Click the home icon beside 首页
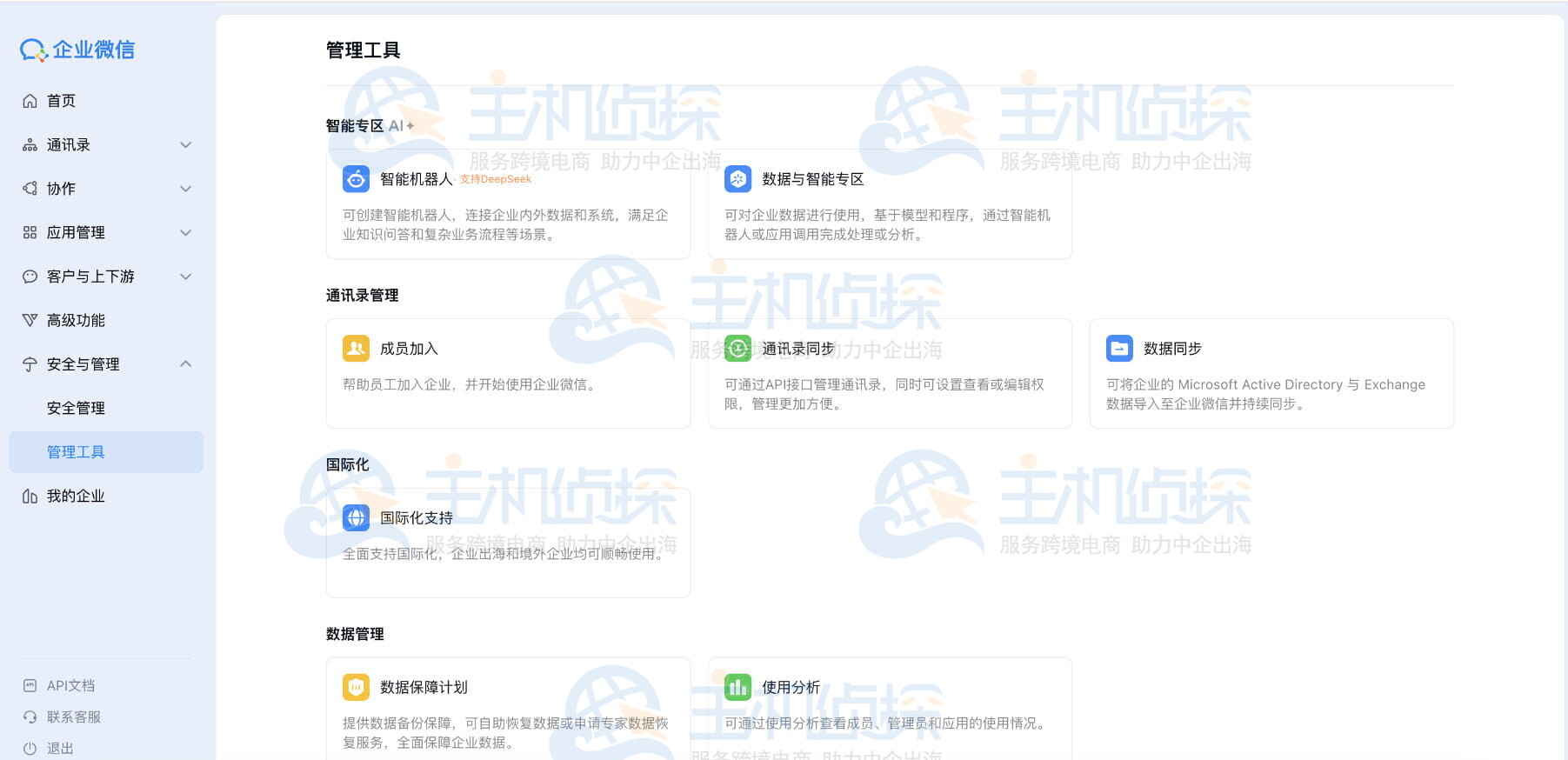Viewport: 1568px width, 760px height. point(30,101)
